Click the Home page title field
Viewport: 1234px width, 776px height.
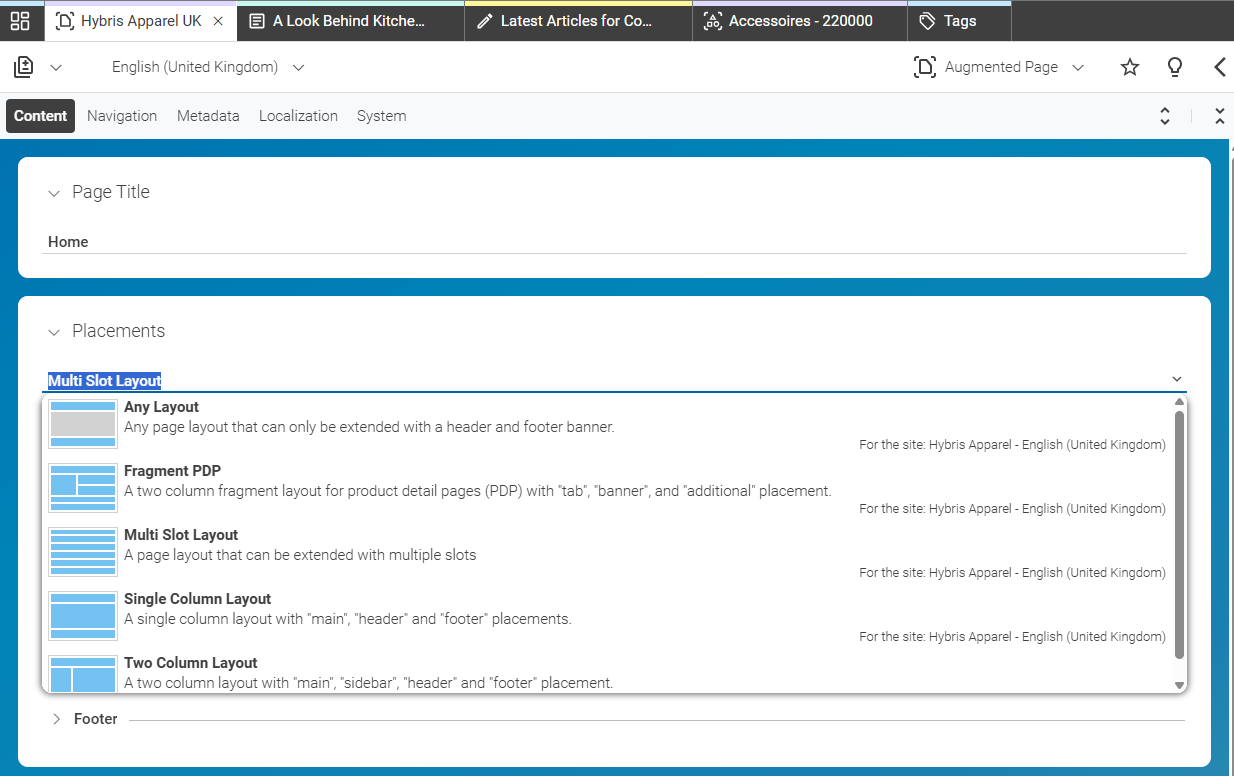(614, 242)
